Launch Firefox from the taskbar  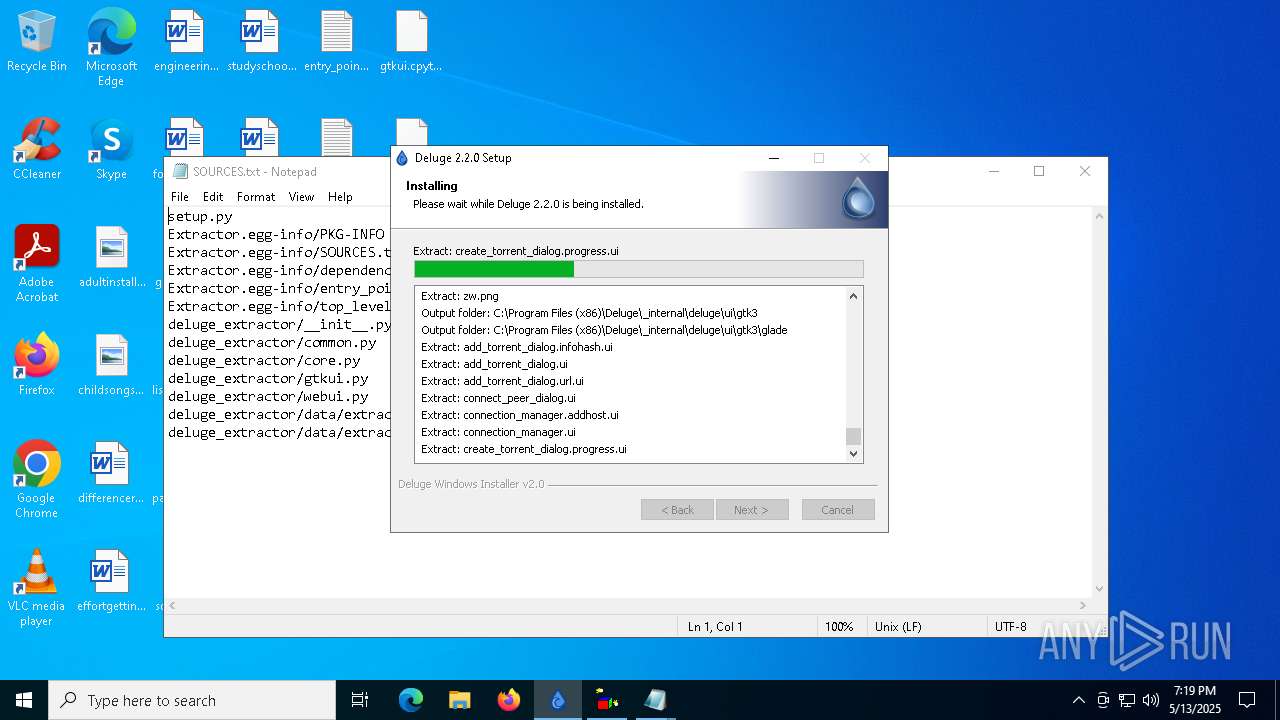point(509,700)
